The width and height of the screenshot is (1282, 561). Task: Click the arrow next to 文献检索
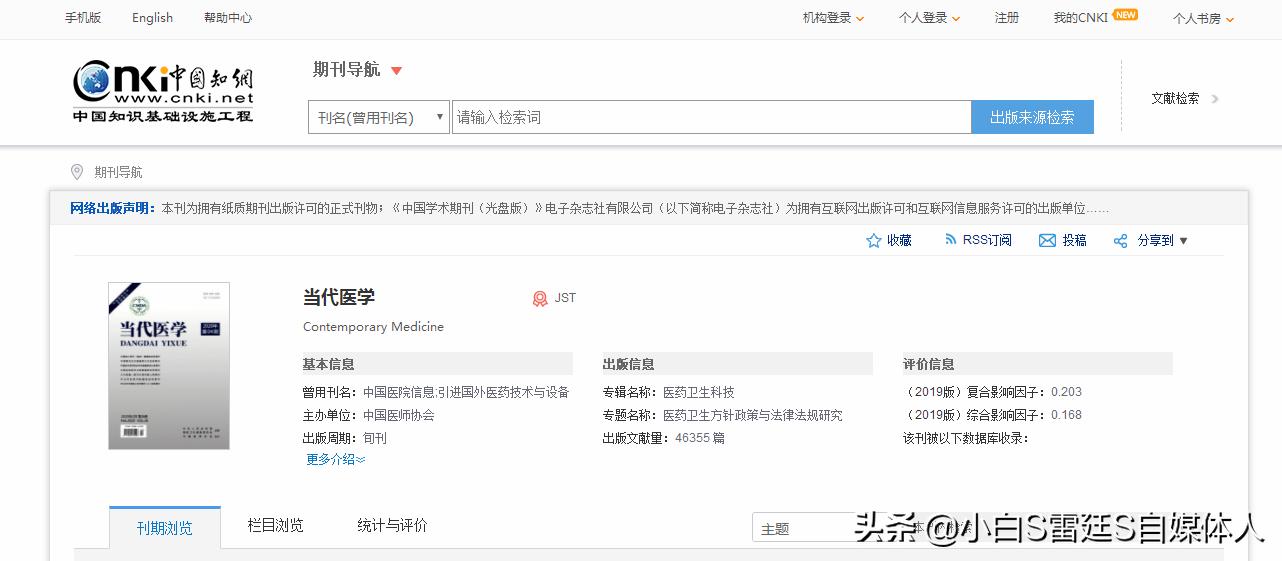pos(1215,99)
